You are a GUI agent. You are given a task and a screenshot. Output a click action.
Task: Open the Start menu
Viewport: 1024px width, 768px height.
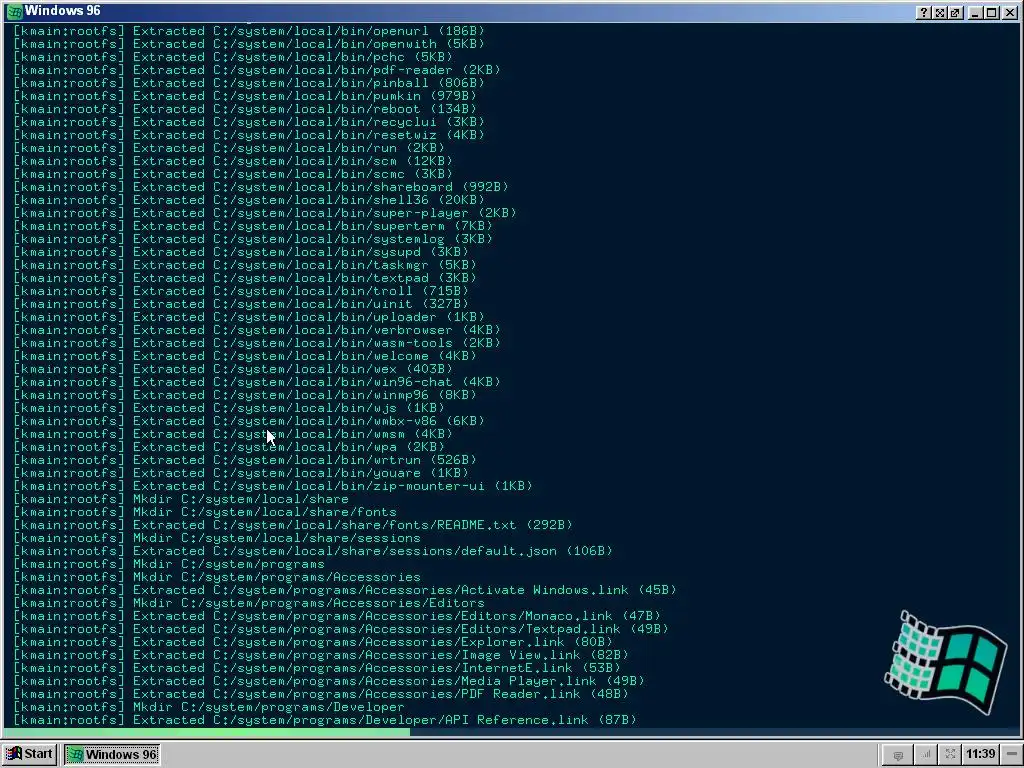click(x=29, y=754)
